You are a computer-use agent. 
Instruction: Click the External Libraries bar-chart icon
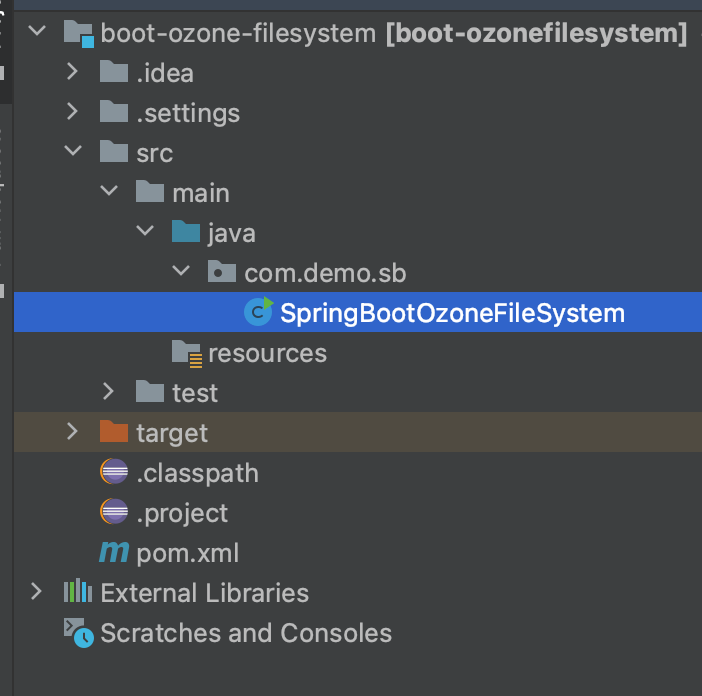pyautogui.click(x=78, y=591)
